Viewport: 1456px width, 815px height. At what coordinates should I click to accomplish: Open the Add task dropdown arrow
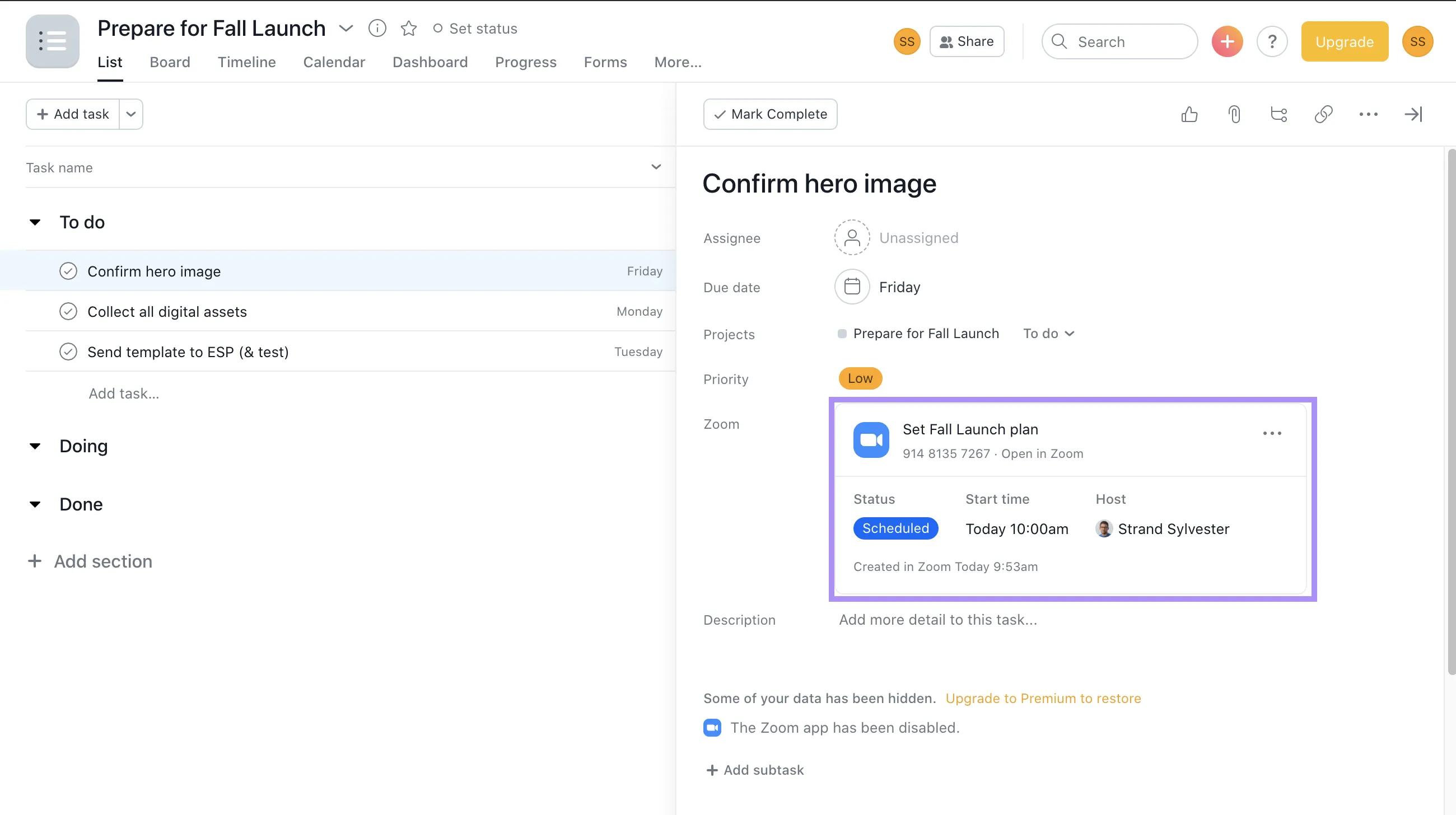click(x=131, y=114)
